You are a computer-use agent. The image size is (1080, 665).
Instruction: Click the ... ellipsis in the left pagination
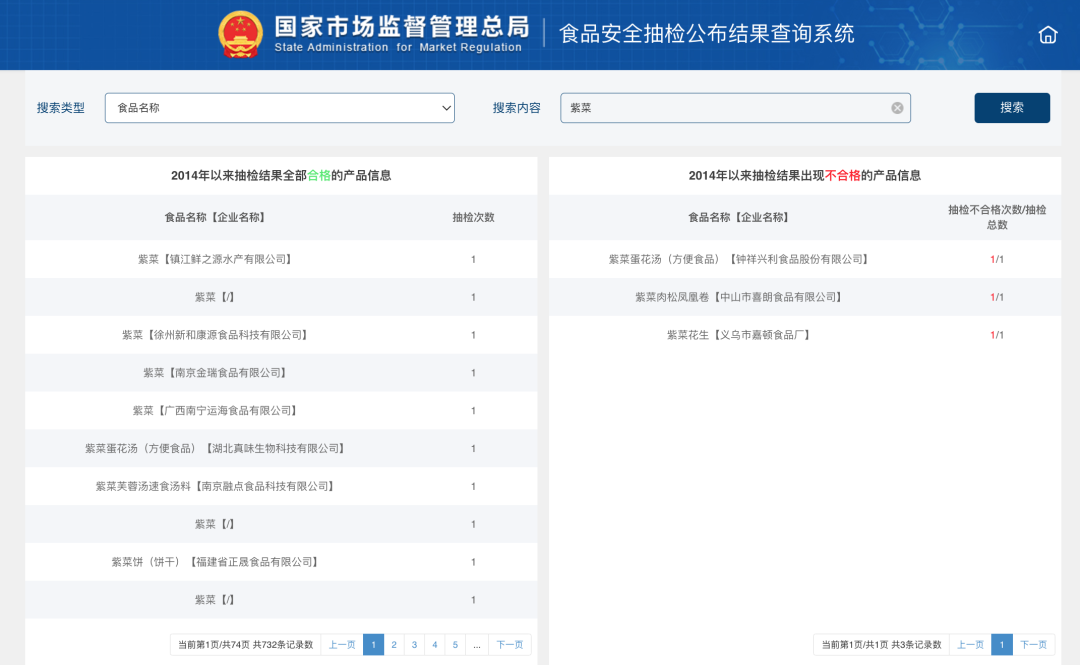[x=476, y=644]
